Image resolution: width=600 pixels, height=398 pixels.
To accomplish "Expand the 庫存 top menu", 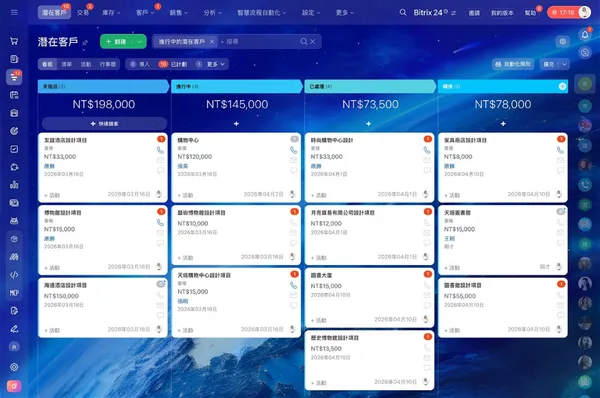I will coord(111,13).
